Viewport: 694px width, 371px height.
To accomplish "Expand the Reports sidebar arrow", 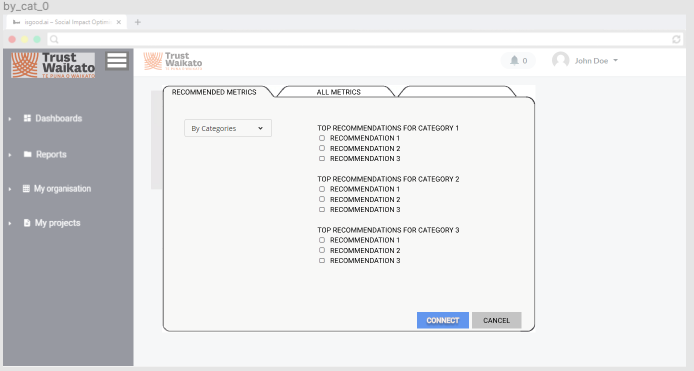I will point(10,155).
